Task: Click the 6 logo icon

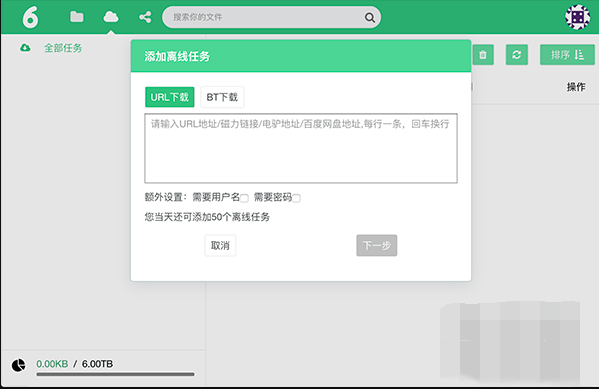Action: pyautogui.click(x=31, y=17)
